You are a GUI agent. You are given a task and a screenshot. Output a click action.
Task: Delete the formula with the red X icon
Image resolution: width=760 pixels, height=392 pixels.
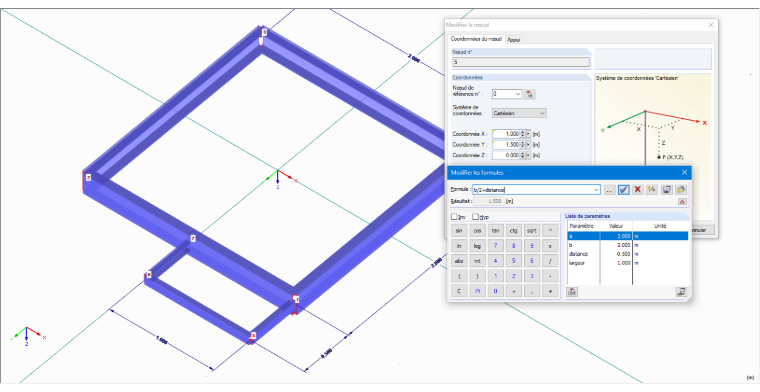pos(638,190)
